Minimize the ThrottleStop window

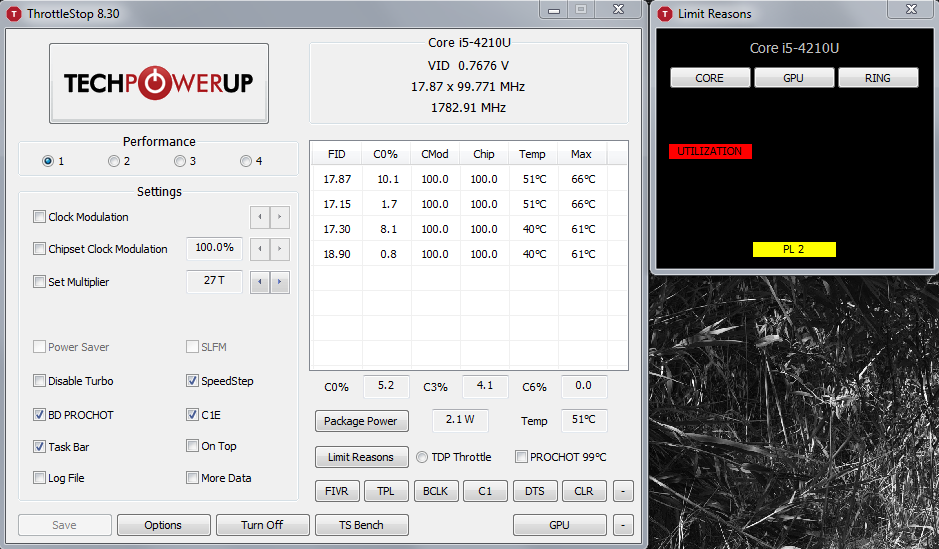pyautogui.click(x=554, y=10)
